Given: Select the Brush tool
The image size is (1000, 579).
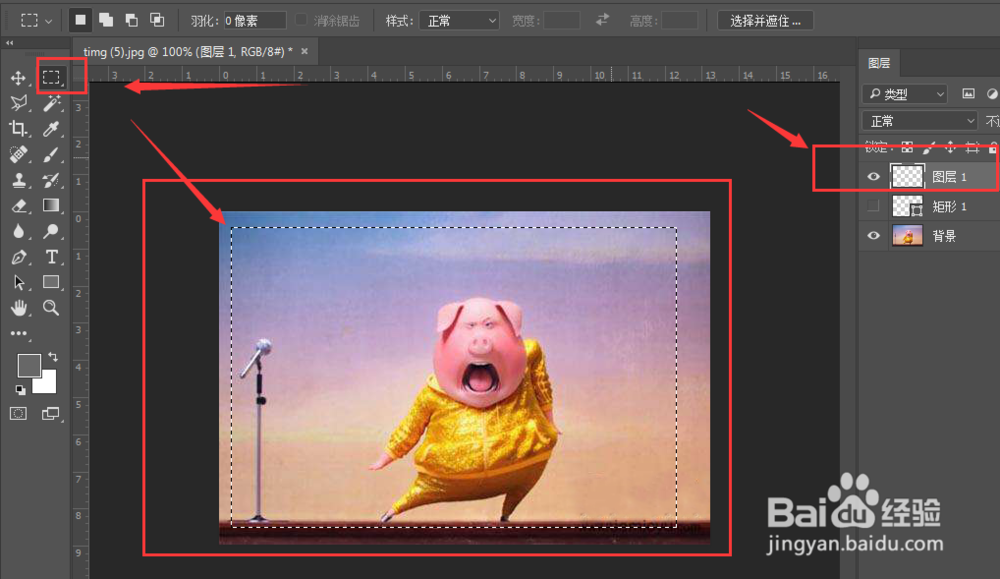Looking at the screenshot, I should 51,154.
